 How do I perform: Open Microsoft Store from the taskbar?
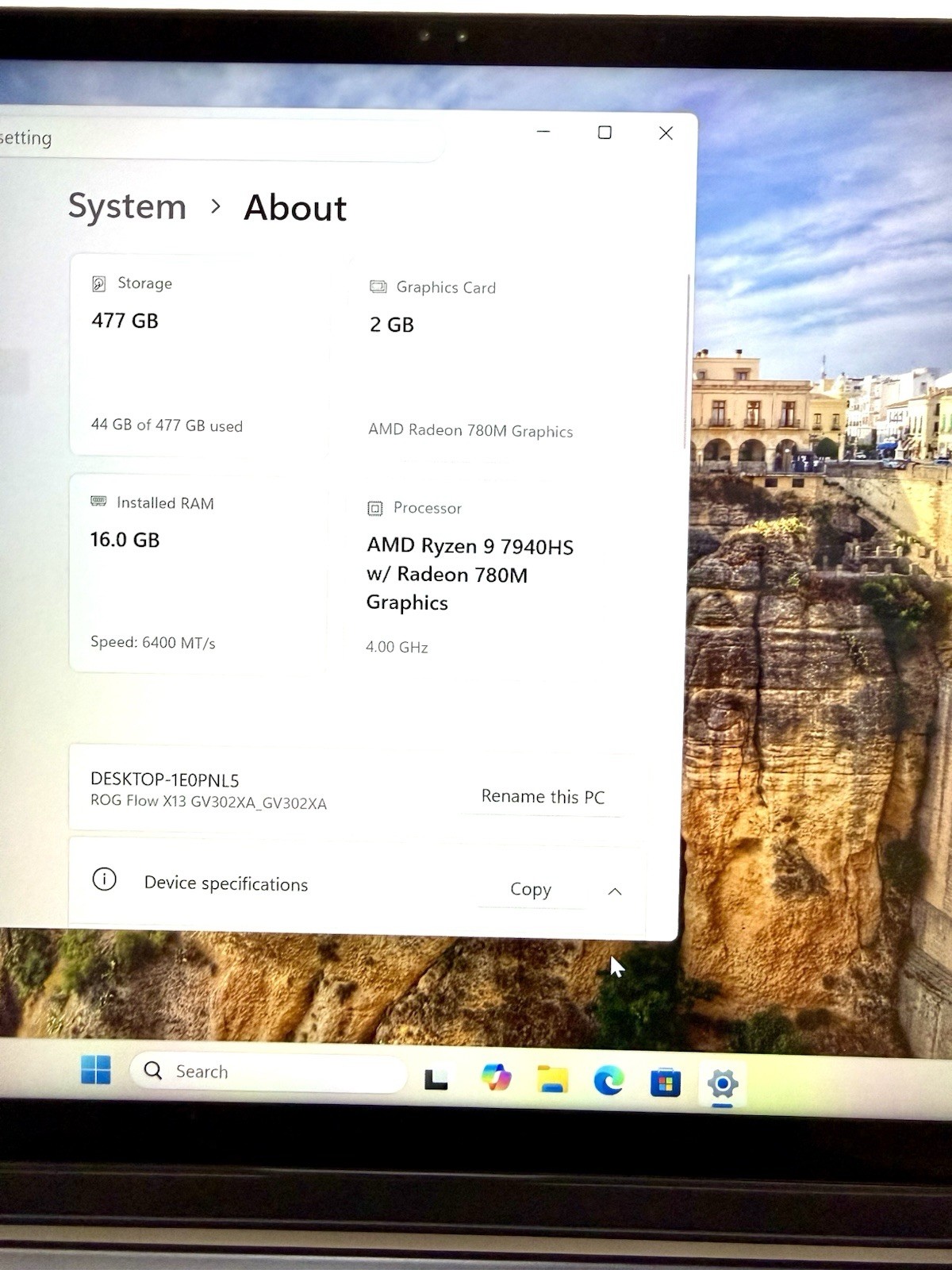[x=665, y=1083]
